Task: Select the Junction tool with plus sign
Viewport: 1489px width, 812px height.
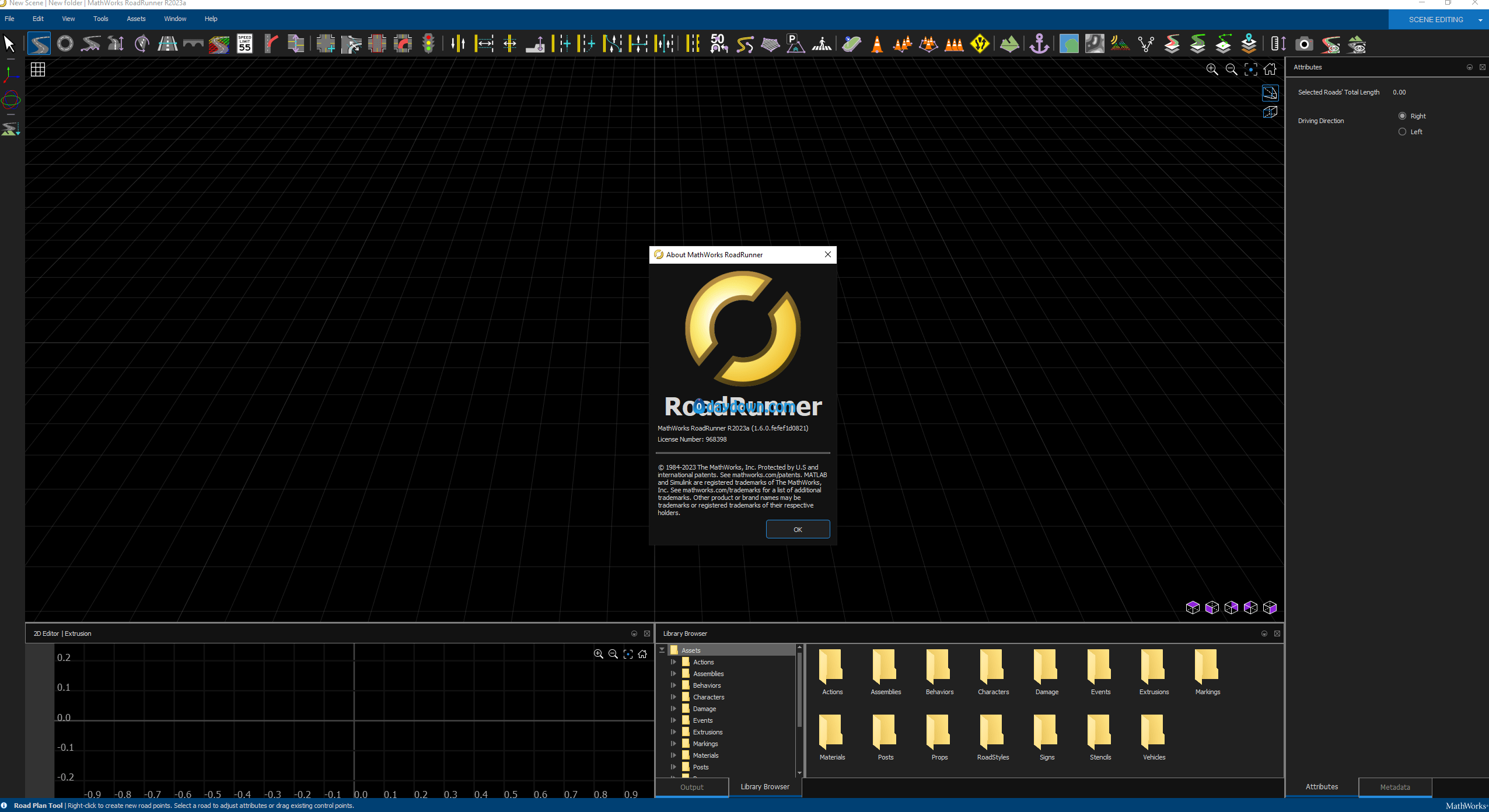Action: pyautogui.click(x=326, y=44)
